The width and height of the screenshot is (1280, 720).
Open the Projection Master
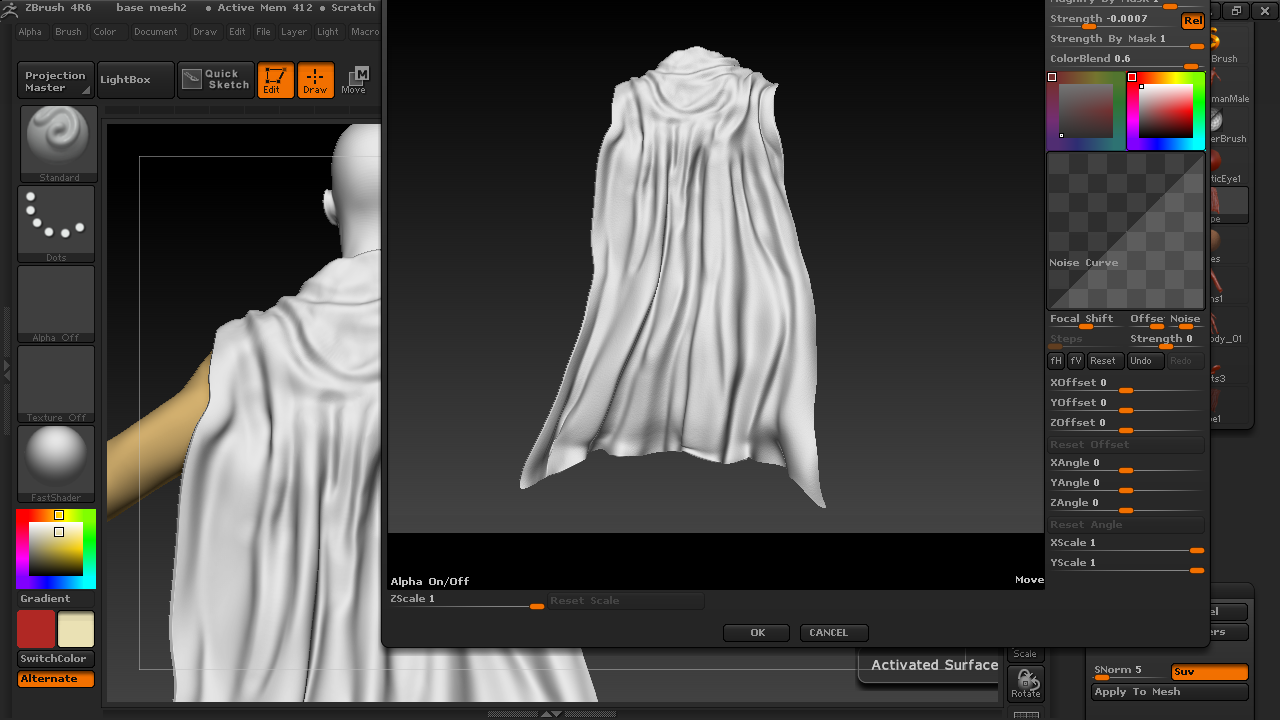coord(56,80)
